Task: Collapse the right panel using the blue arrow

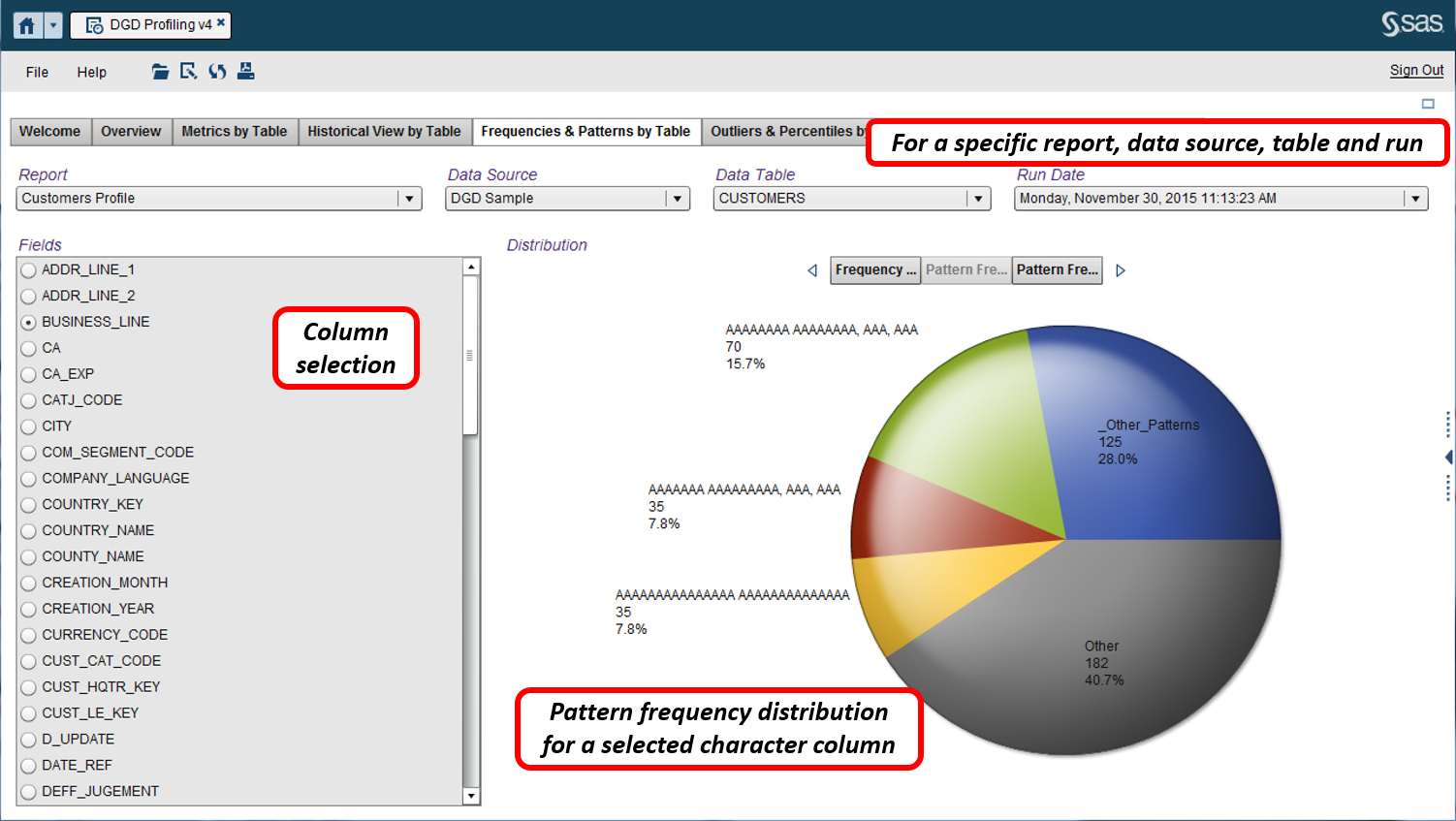Action: 1448,457
